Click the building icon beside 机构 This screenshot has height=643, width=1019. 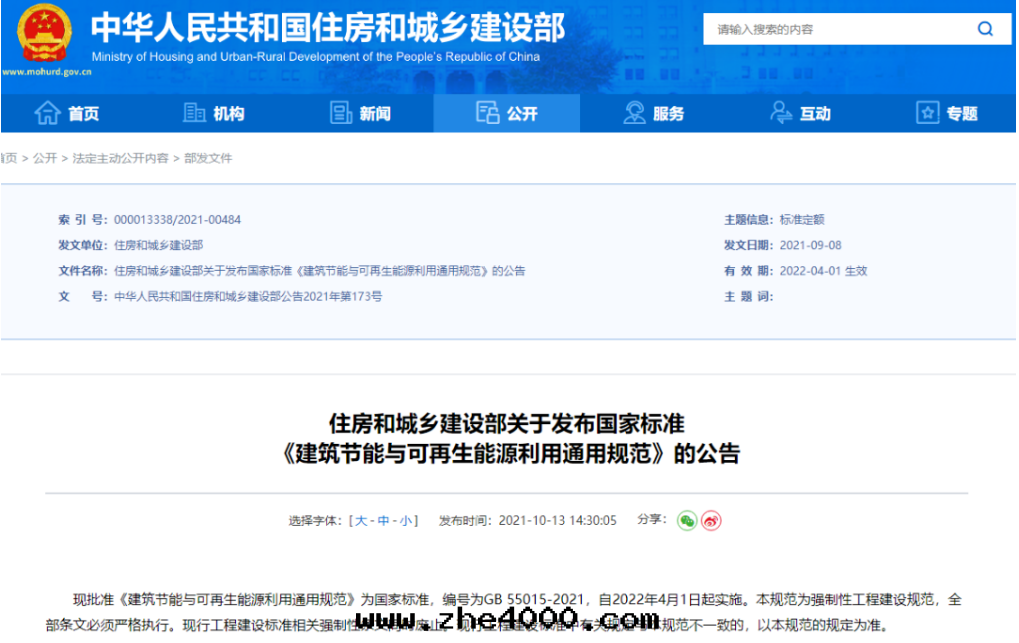click(x=194, y=113)
